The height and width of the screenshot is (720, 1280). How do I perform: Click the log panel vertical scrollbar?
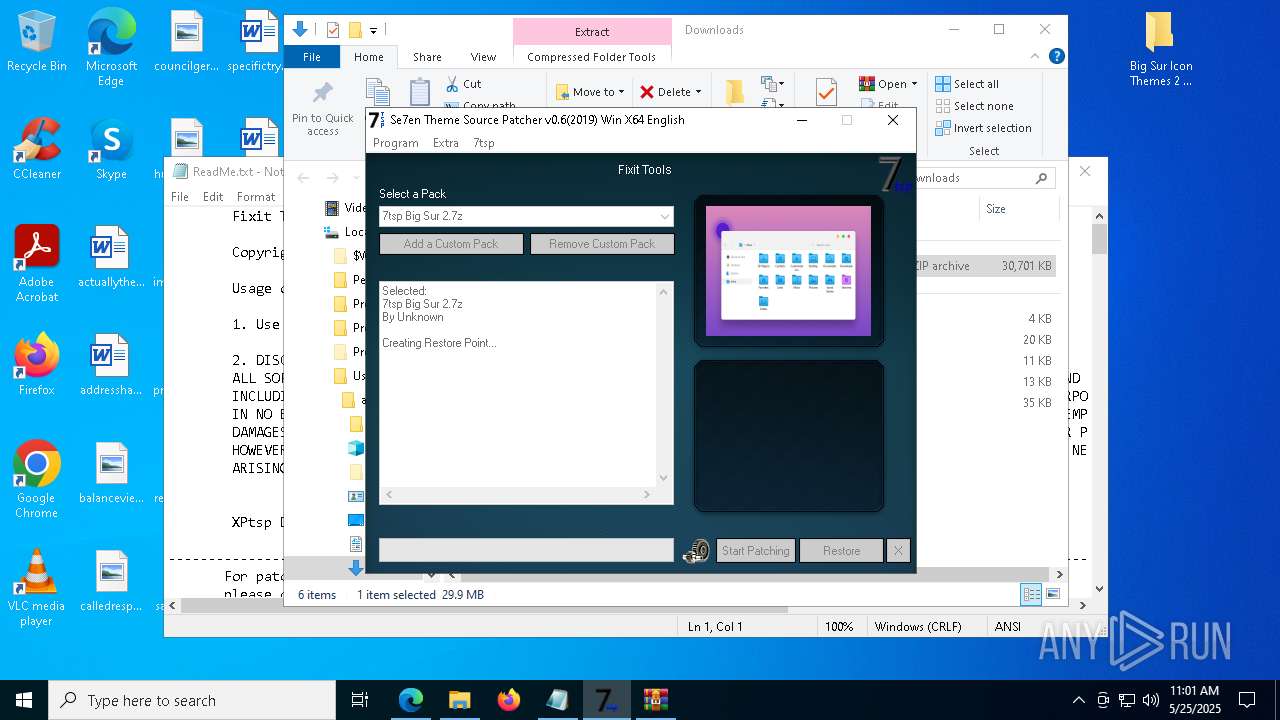663,385
